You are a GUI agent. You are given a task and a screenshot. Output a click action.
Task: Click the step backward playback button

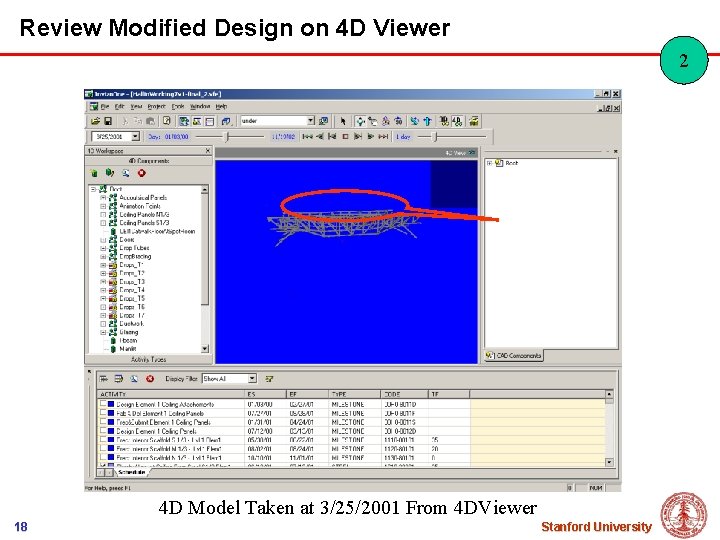332,136
